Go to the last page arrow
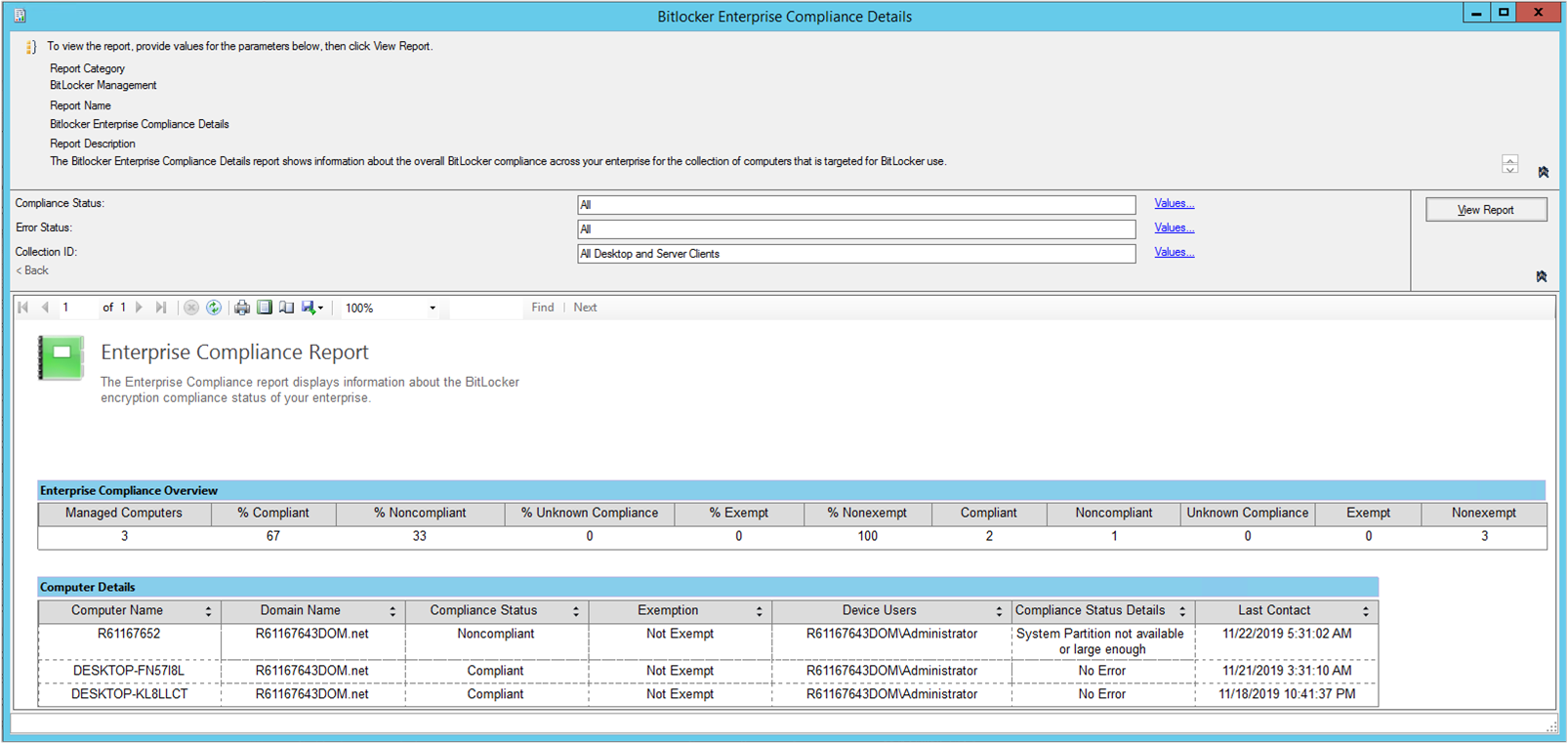 tap(161, 308)
